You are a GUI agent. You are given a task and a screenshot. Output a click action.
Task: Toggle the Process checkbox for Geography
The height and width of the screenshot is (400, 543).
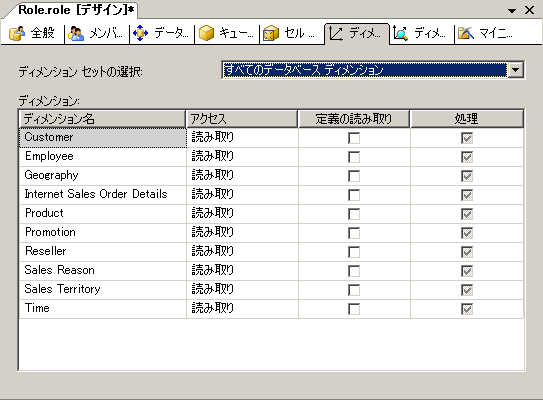coord(467,176)
